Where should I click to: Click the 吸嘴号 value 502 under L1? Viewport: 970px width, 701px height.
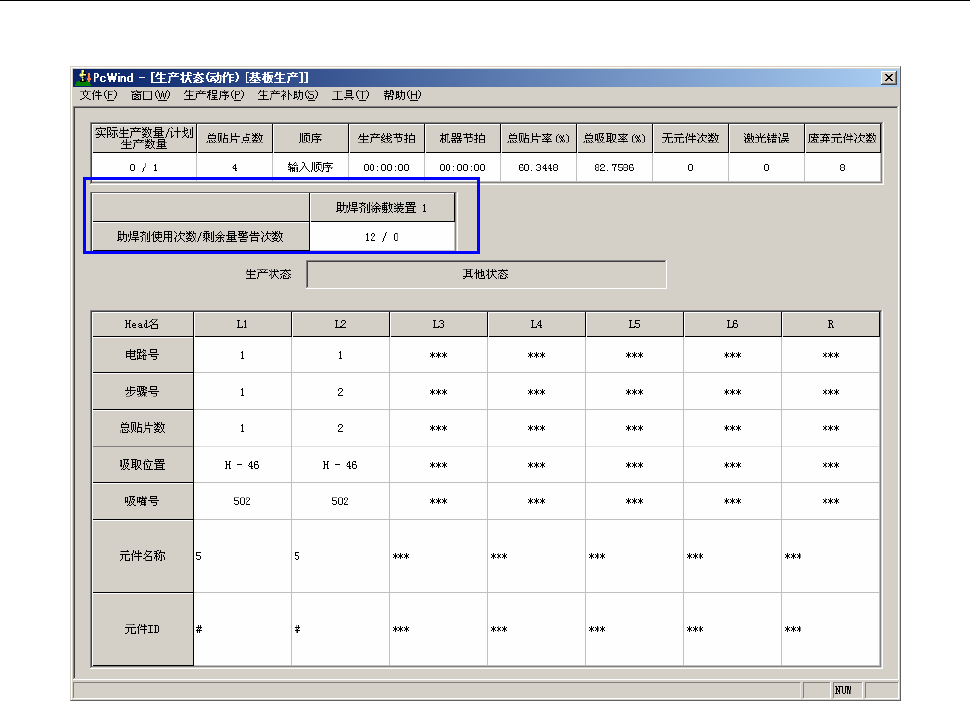coord(242,501)
